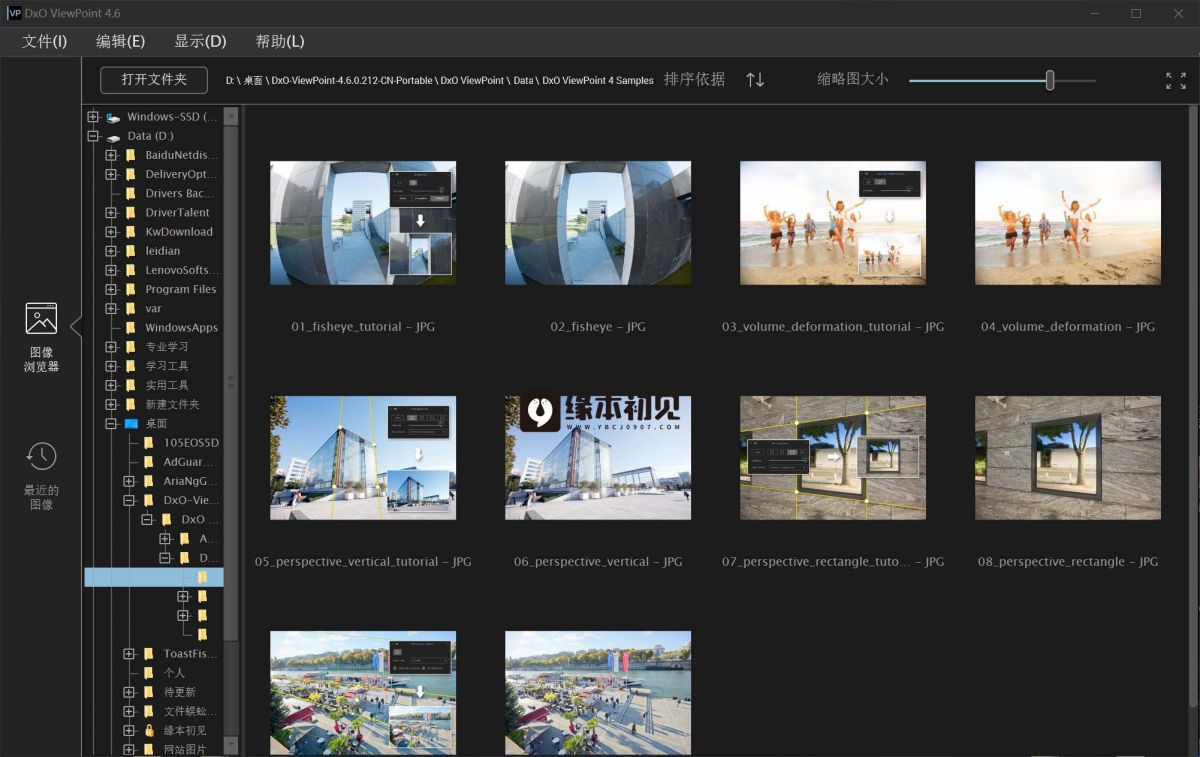Select the 网站图片 folder in tree
The image size is (1200, 757).
click(x=185, y=749)
